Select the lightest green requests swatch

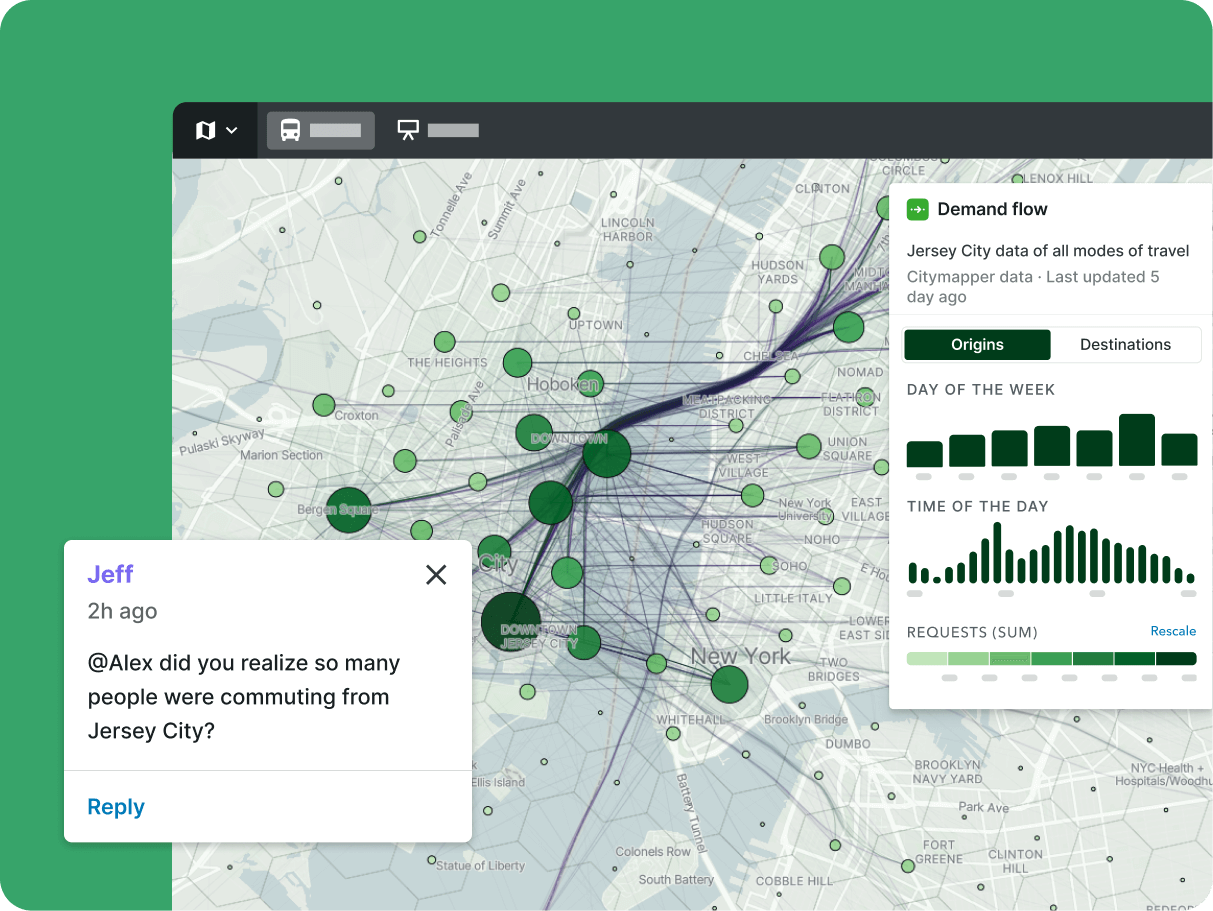click(926, 658)
